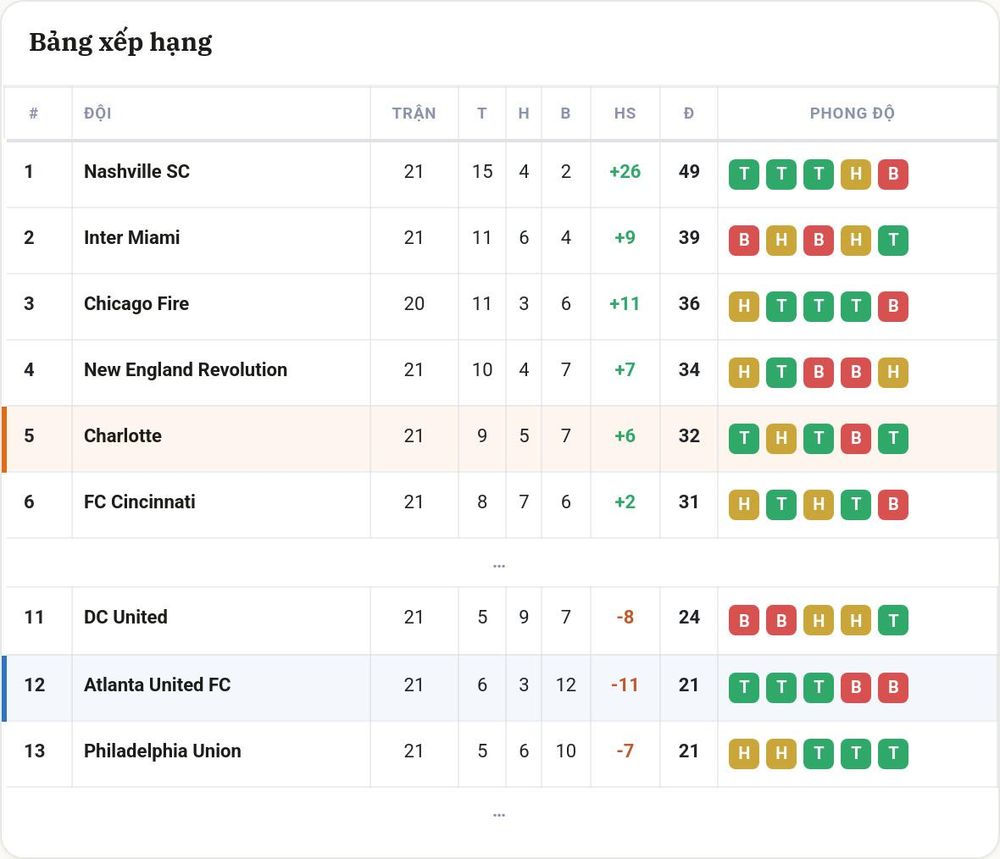Expand hidden rows below FC Cincinnati
Screen dimensions: 1000x859
pyautogui.click(x=499, y=565)
